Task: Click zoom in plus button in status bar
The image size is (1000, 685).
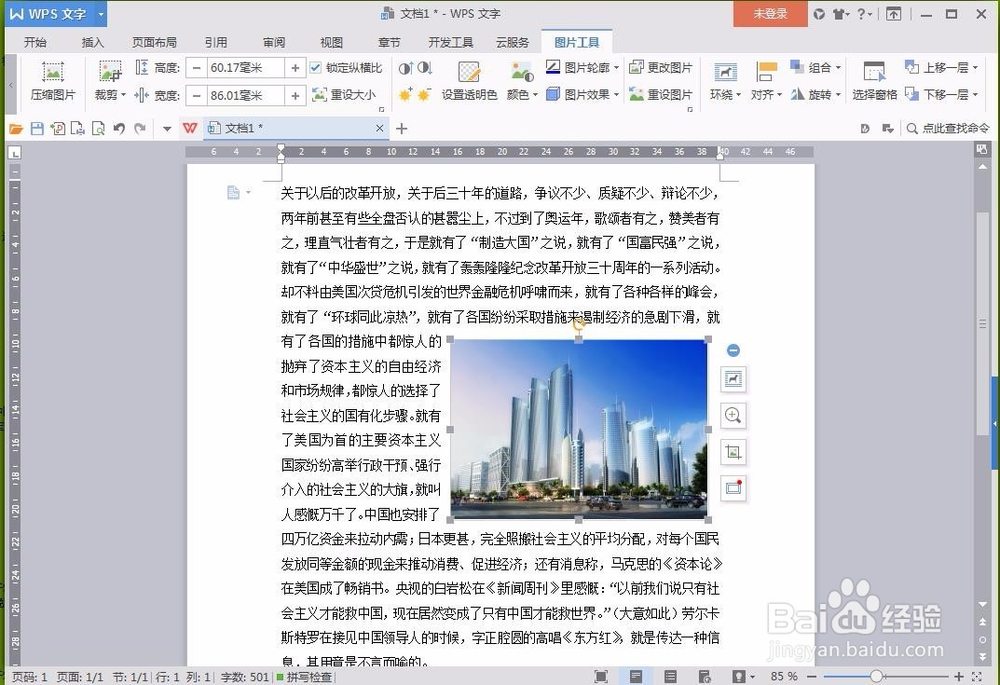Action: click(959, 676)
